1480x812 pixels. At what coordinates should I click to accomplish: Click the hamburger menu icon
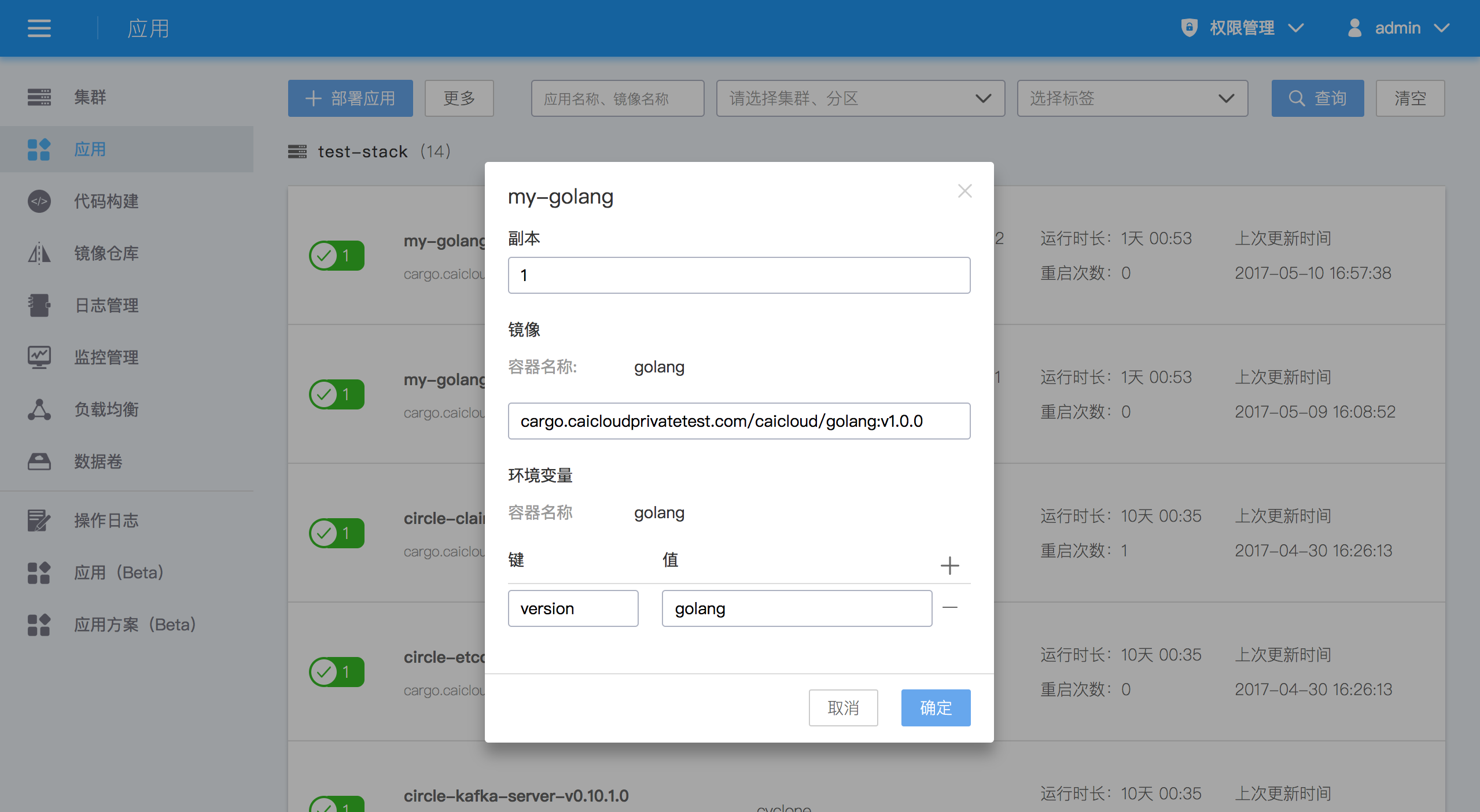click(x=39, y=28)
